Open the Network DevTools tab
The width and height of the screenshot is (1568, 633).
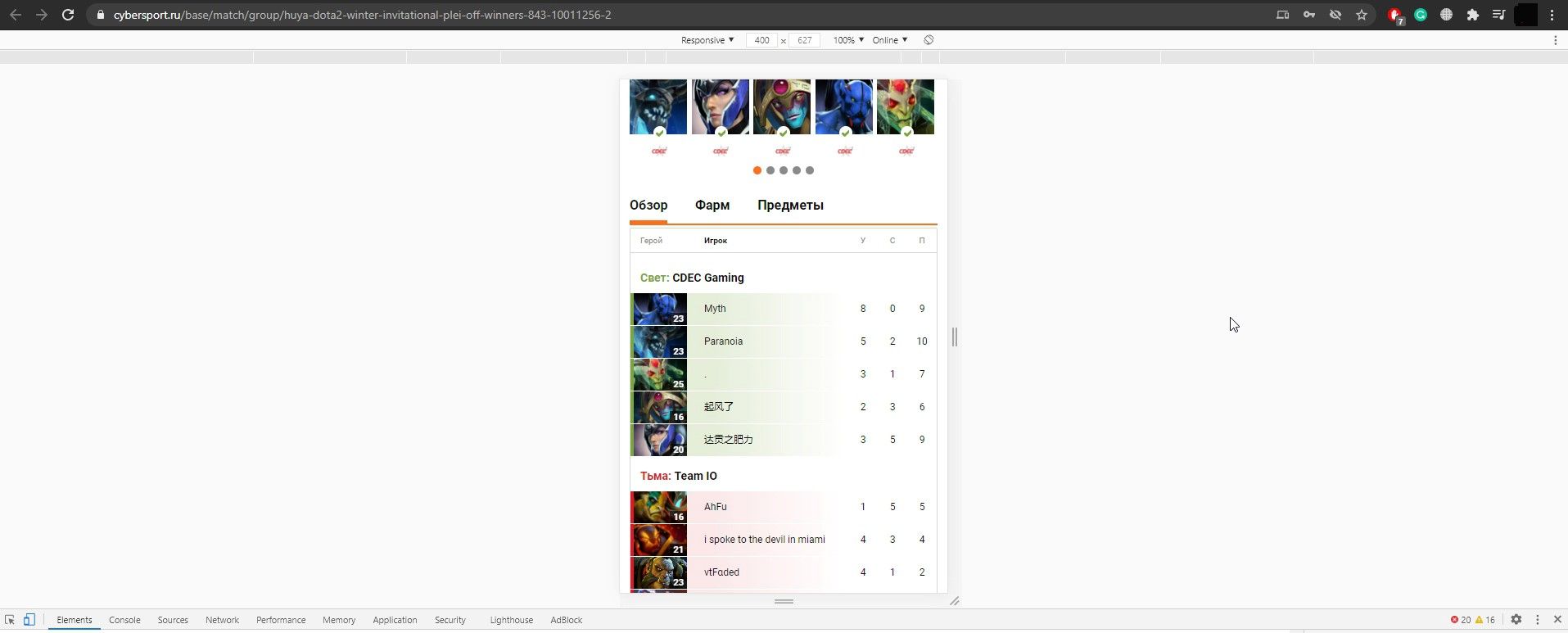point(222,620)
